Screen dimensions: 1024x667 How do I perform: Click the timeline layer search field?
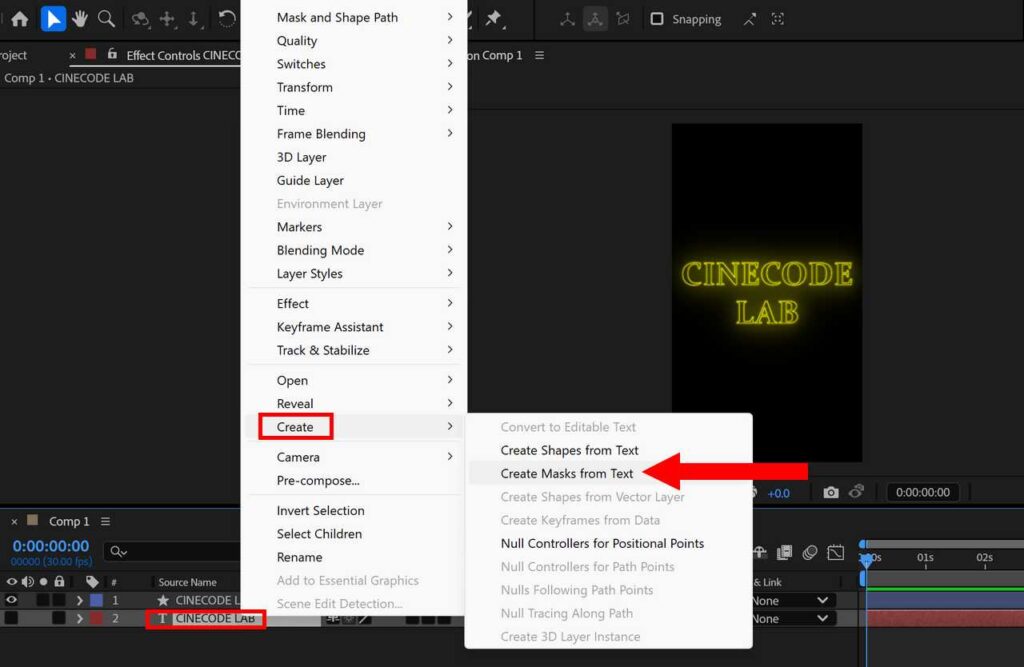coord(173,552)
